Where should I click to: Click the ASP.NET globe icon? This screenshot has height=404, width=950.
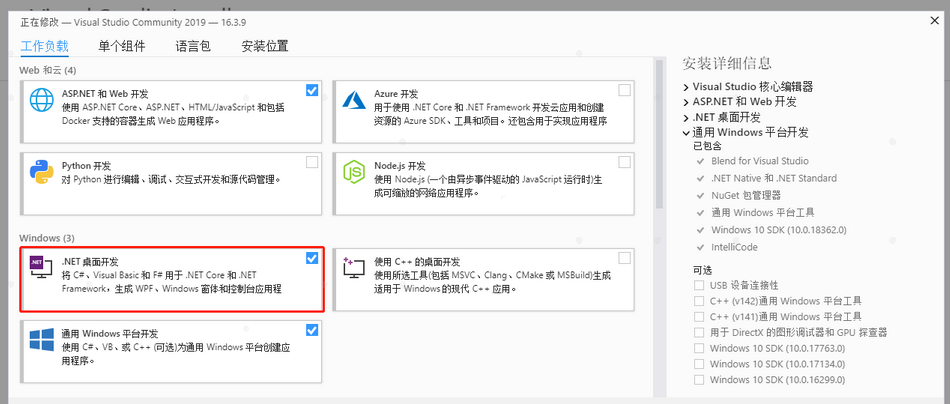point(42,101)
